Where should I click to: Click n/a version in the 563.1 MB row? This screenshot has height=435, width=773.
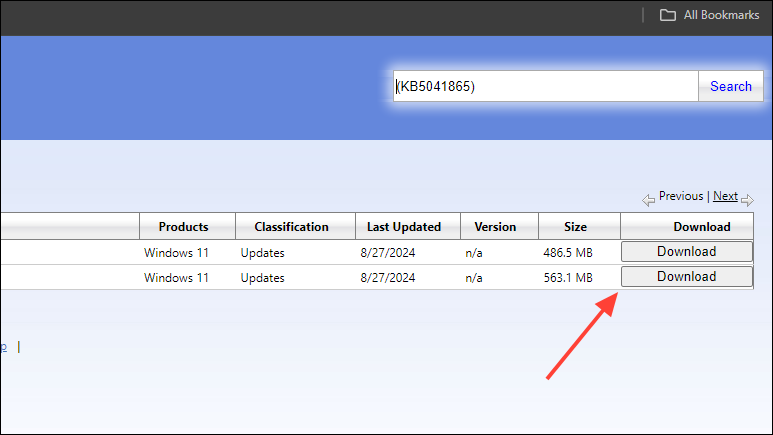[474, 278]
